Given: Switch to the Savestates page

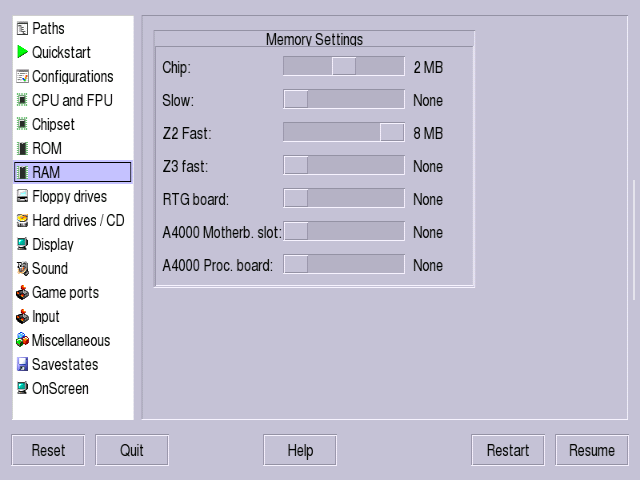Looking at the screenshot, I should [x=65, y=364].
